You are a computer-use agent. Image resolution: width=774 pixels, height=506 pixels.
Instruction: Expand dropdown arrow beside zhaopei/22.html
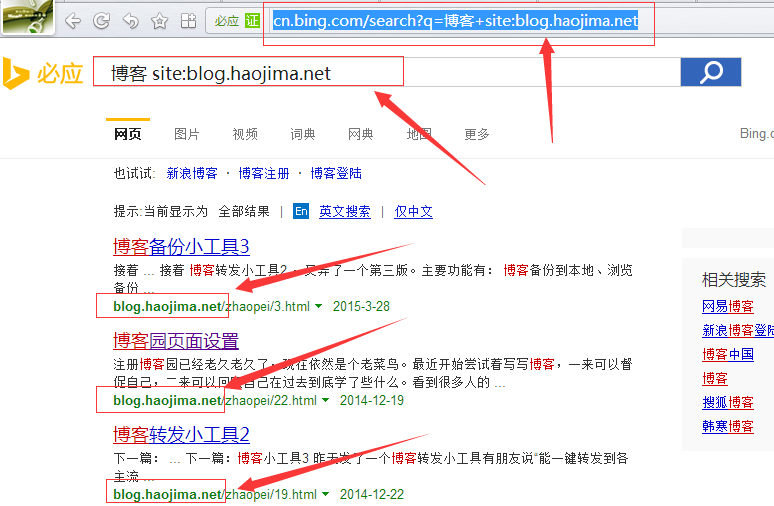tap(325, 400)
